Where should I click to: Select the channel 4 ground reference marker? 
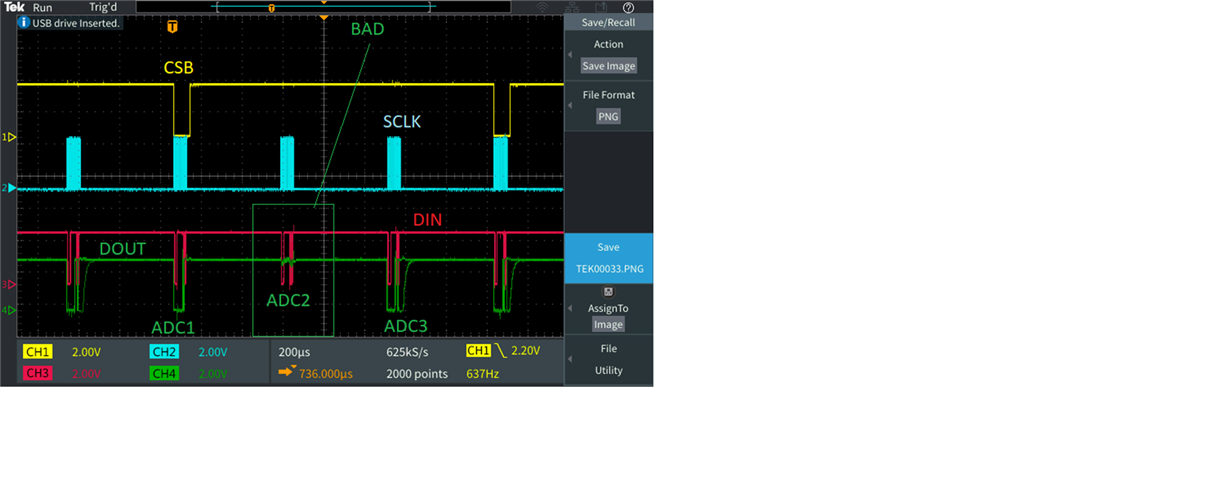coord(9,310)
